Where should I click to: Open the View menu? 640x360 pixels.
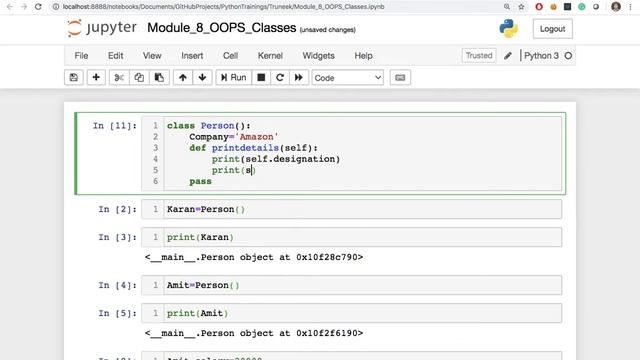(x=152, y=56)
